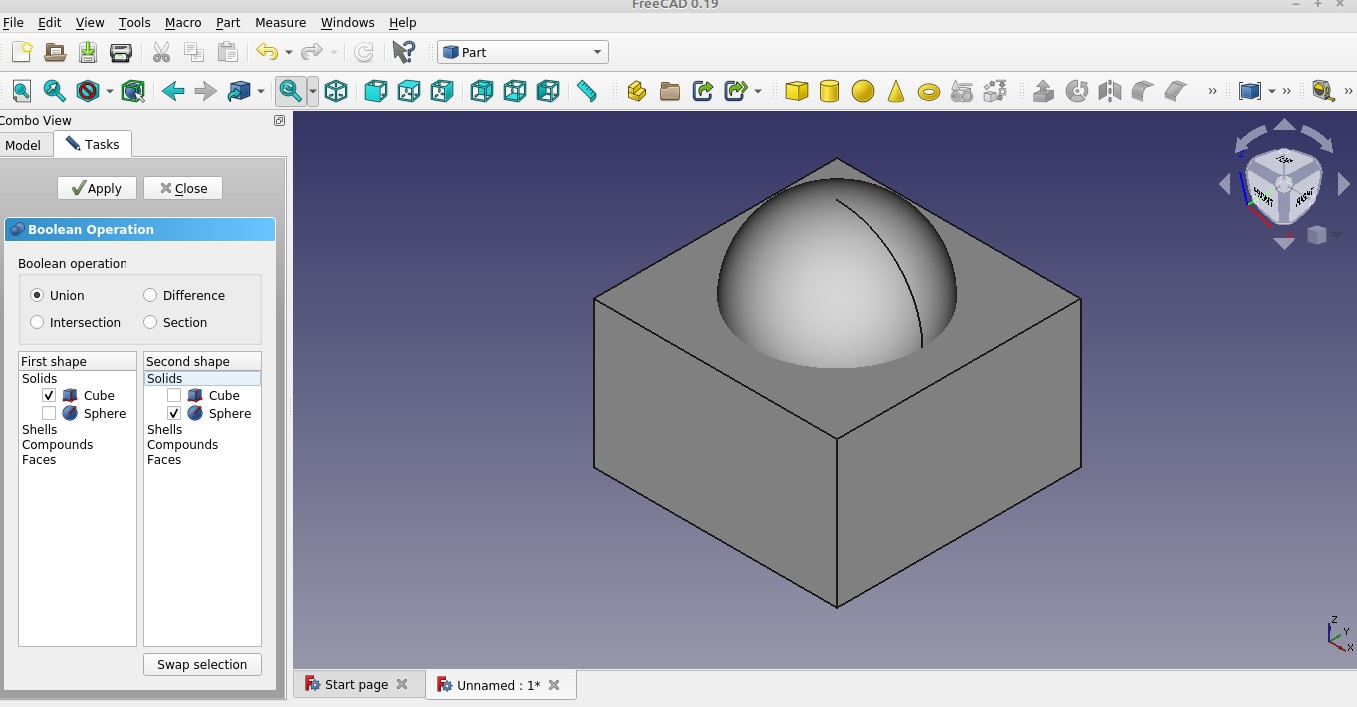Click the yellow sphere primitive icon
This screenshot has width=1357, height=707.
[862, 92]
